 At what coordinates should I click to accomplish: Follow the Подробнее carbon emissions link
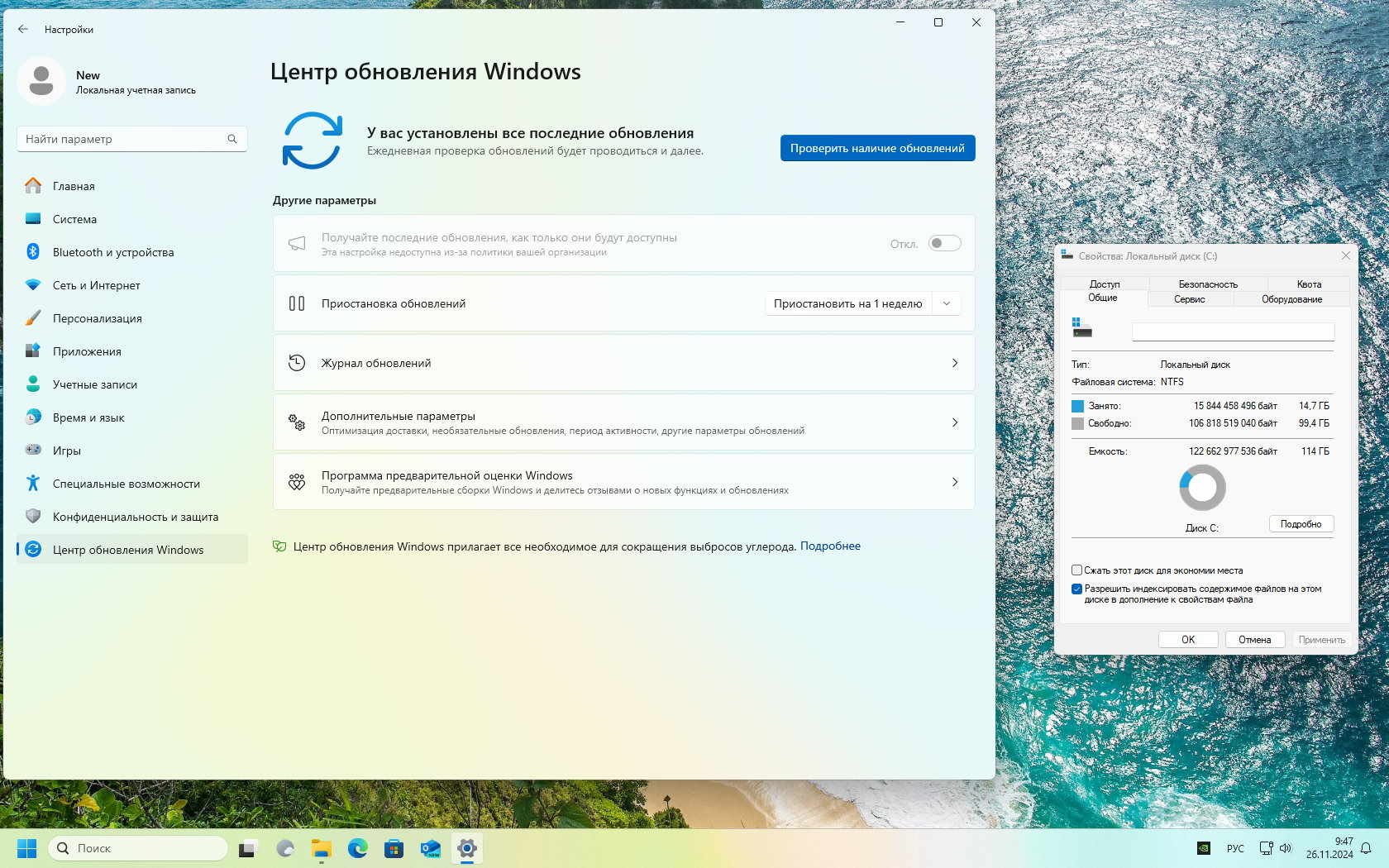[830, 546]
